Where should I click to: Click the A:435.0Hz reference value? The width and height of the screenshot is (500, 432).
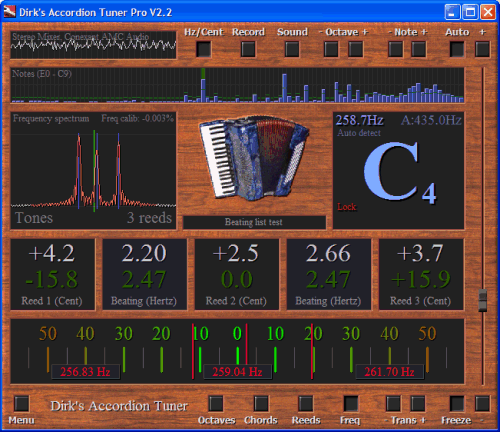click(431, 120)
